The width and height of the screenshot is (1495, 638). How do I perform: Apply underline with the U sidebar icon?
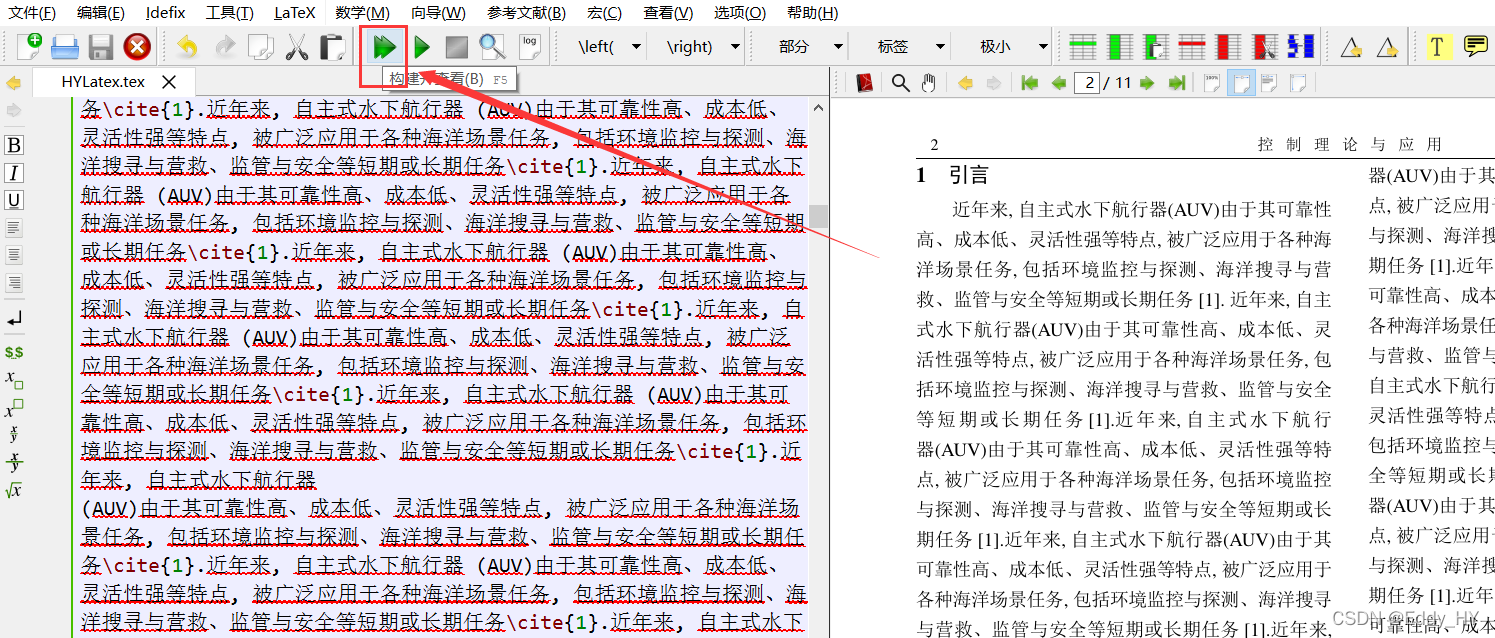click(x=14, y=200)
